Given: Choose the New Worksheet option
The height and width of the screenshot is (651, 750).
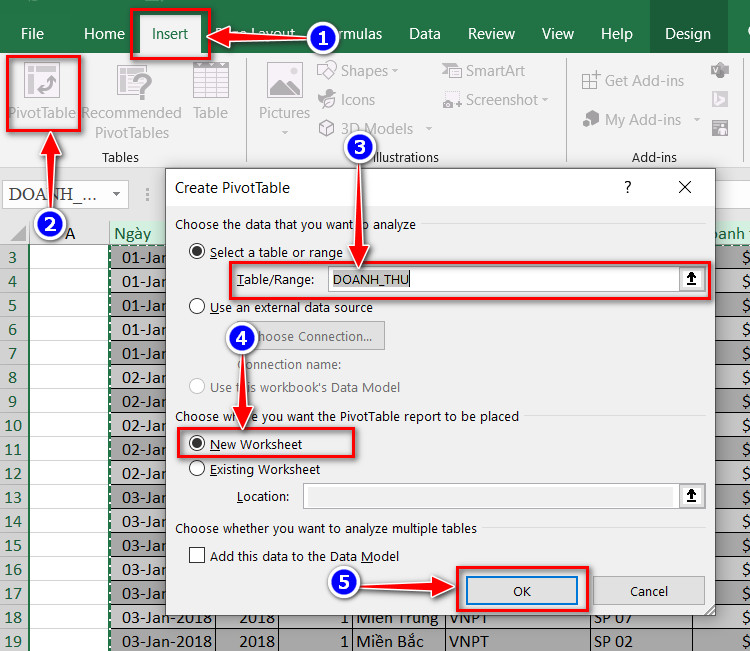Looking at the screenshot, I should (197, 444).
